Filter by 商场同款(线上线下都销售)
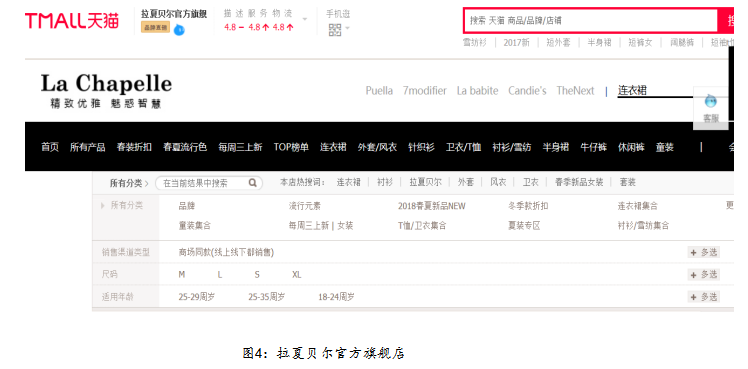Viewport: 748px width, 369px height. tap(227, 253)
